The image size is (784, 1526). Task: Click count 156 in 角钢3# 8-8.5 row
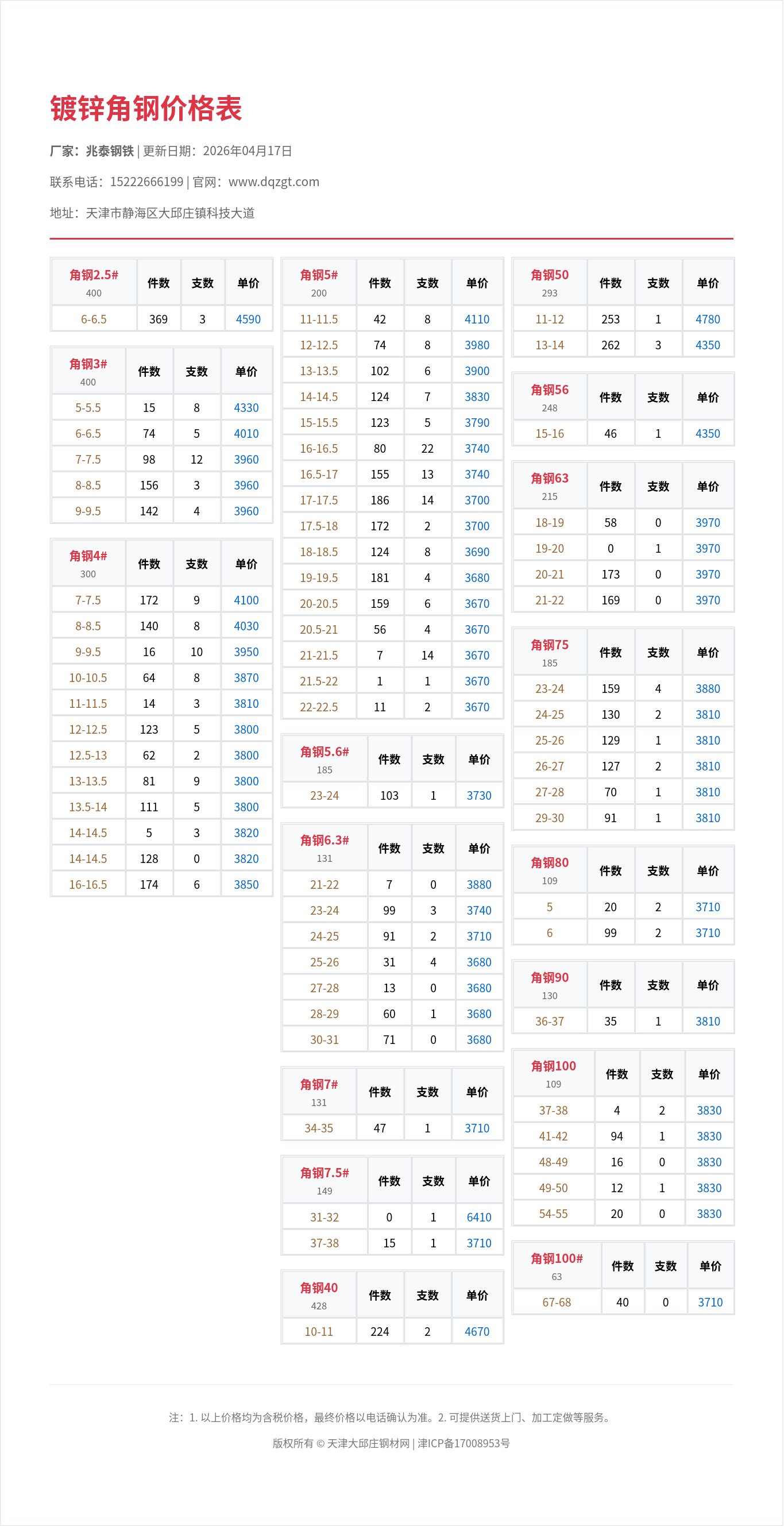(x=149, y=485)
